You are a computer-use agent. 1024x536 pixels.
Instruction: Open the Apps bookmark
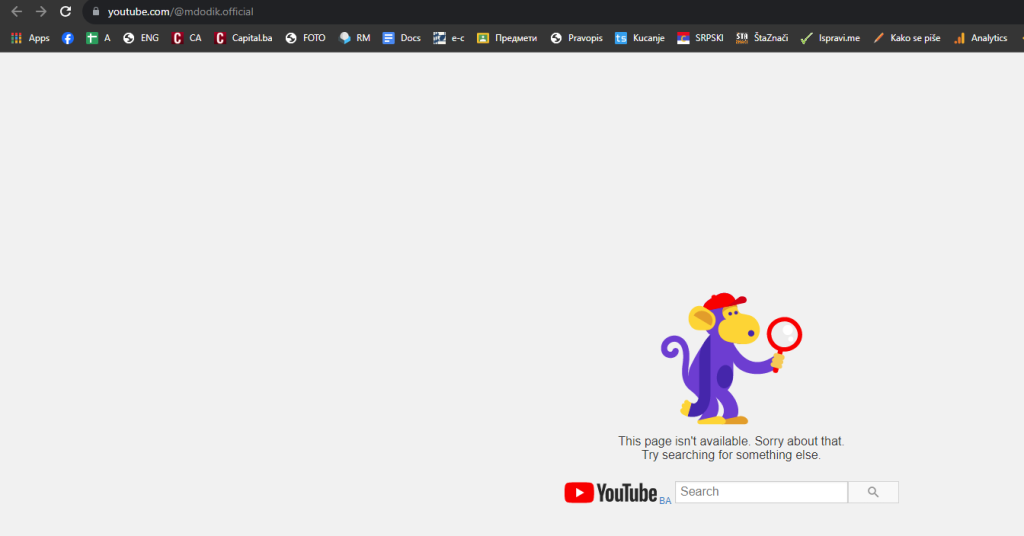30,38
